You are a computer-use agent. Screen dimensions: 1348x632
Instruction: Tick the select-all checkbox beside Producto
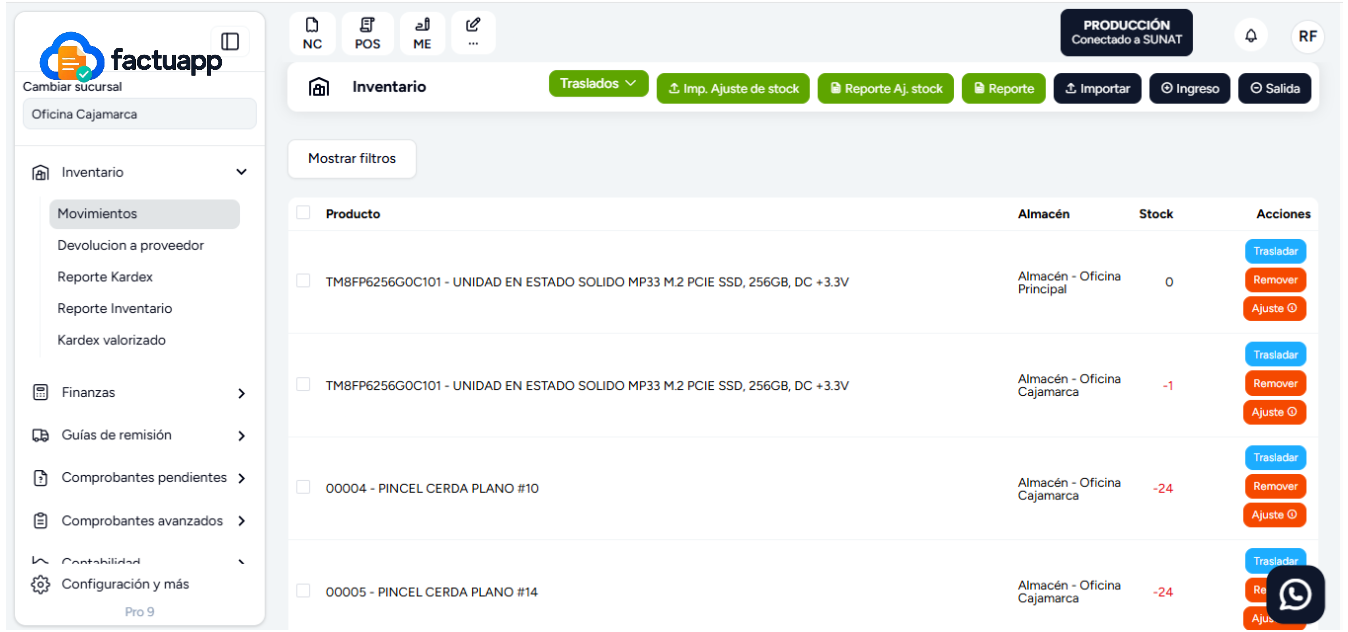[303, 212]
